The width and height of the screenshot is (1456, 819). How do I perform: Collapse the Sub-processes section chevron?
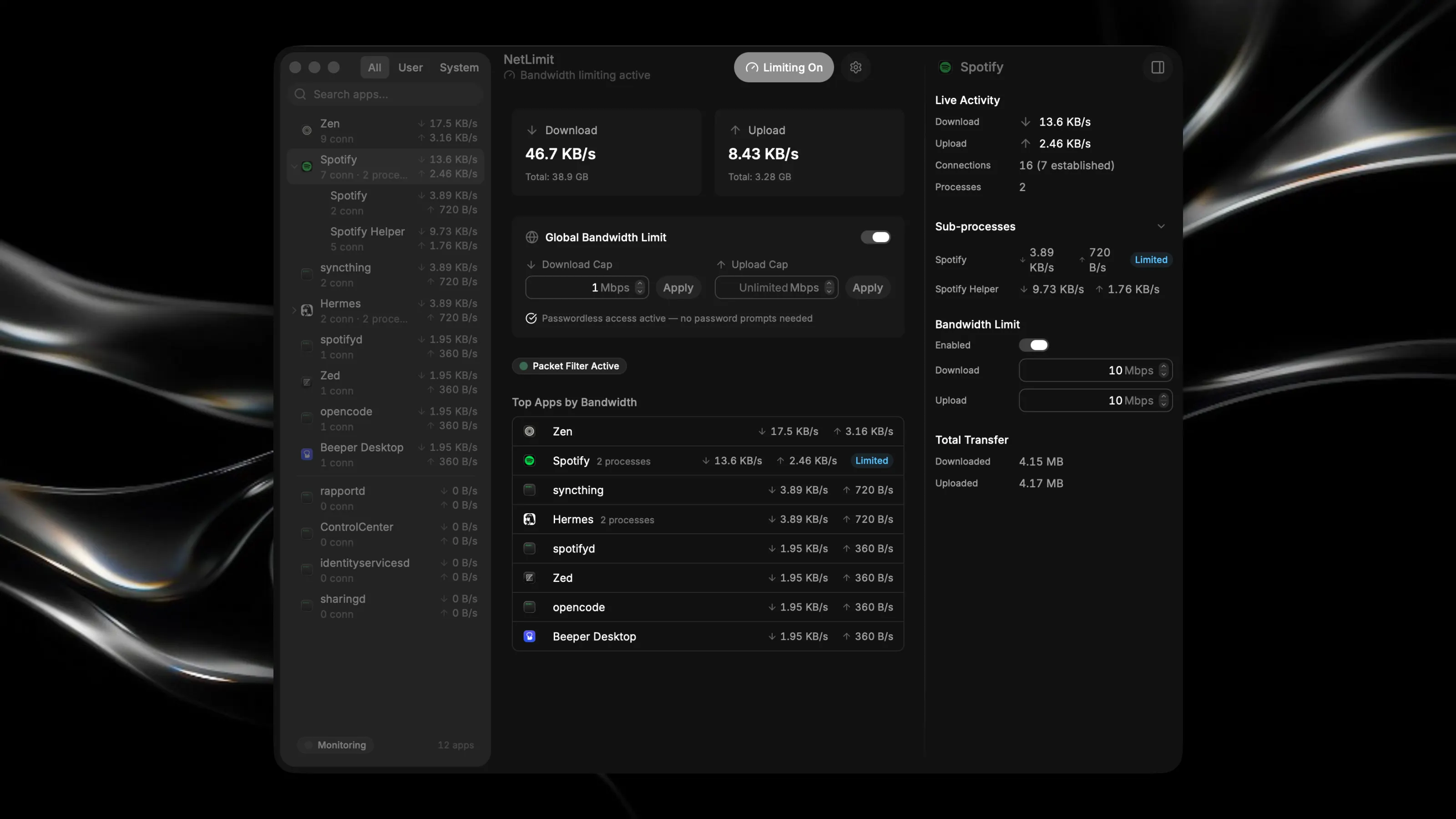1161,227
